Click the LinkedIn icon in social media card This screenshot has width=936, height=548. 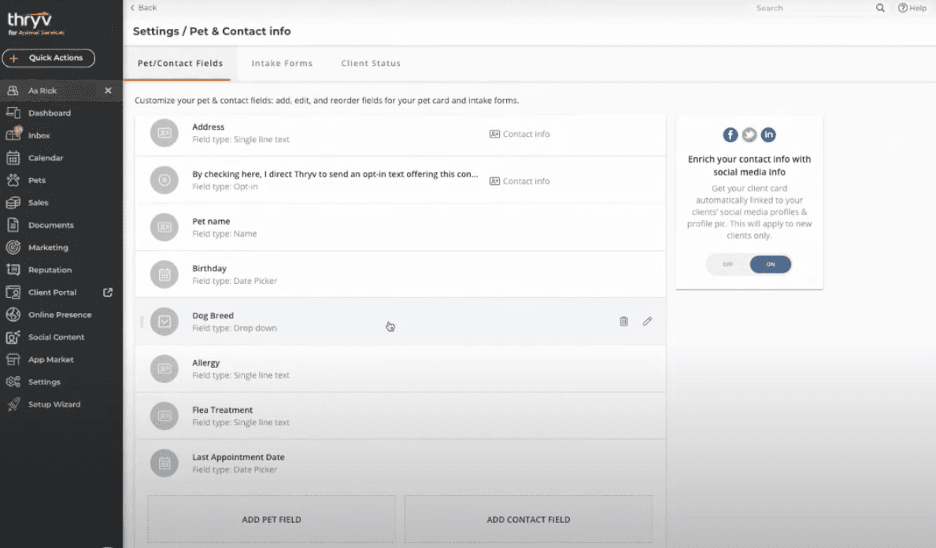[768, 135]
